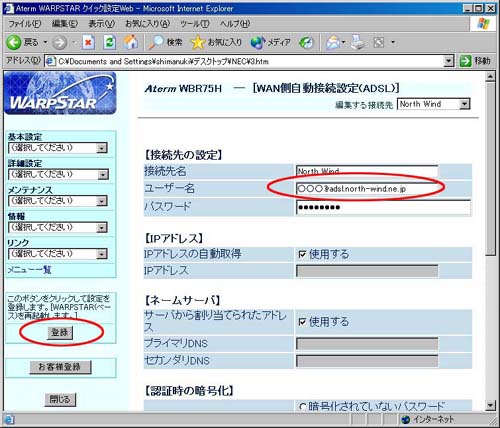Open the 表示(V) menu

[x=101, y=24]
